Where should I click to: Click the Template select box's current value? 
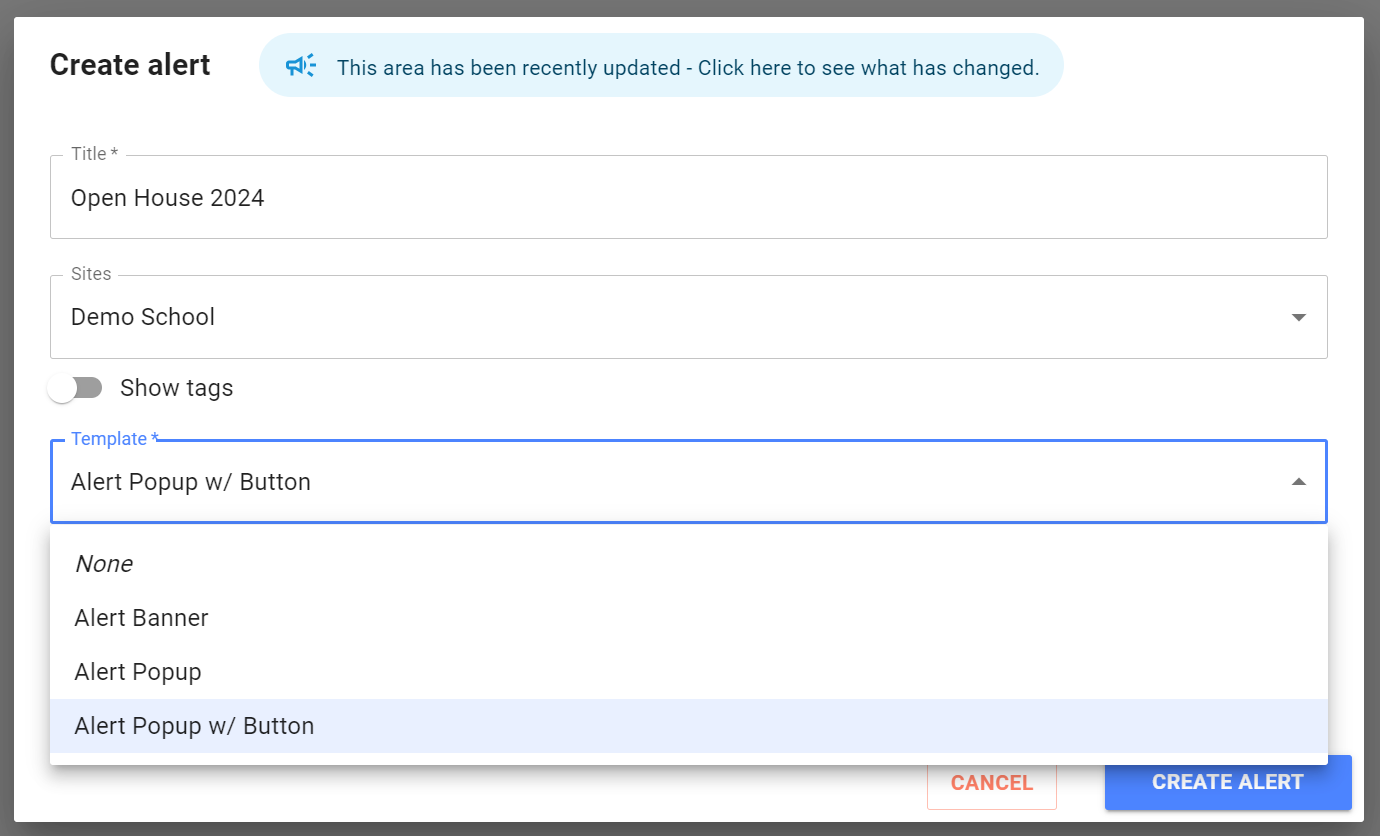click(191, 482)
